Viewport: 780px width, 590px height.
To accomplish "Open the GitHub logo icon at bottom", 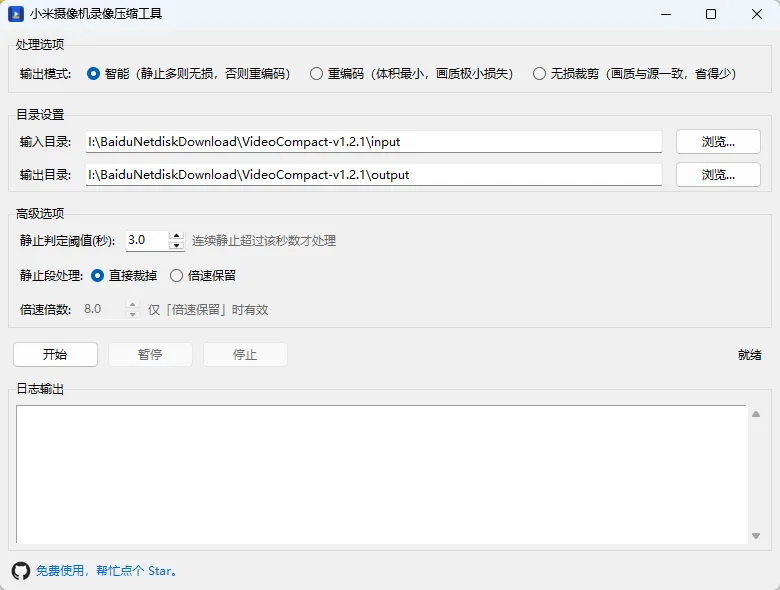I will point(21,571).
